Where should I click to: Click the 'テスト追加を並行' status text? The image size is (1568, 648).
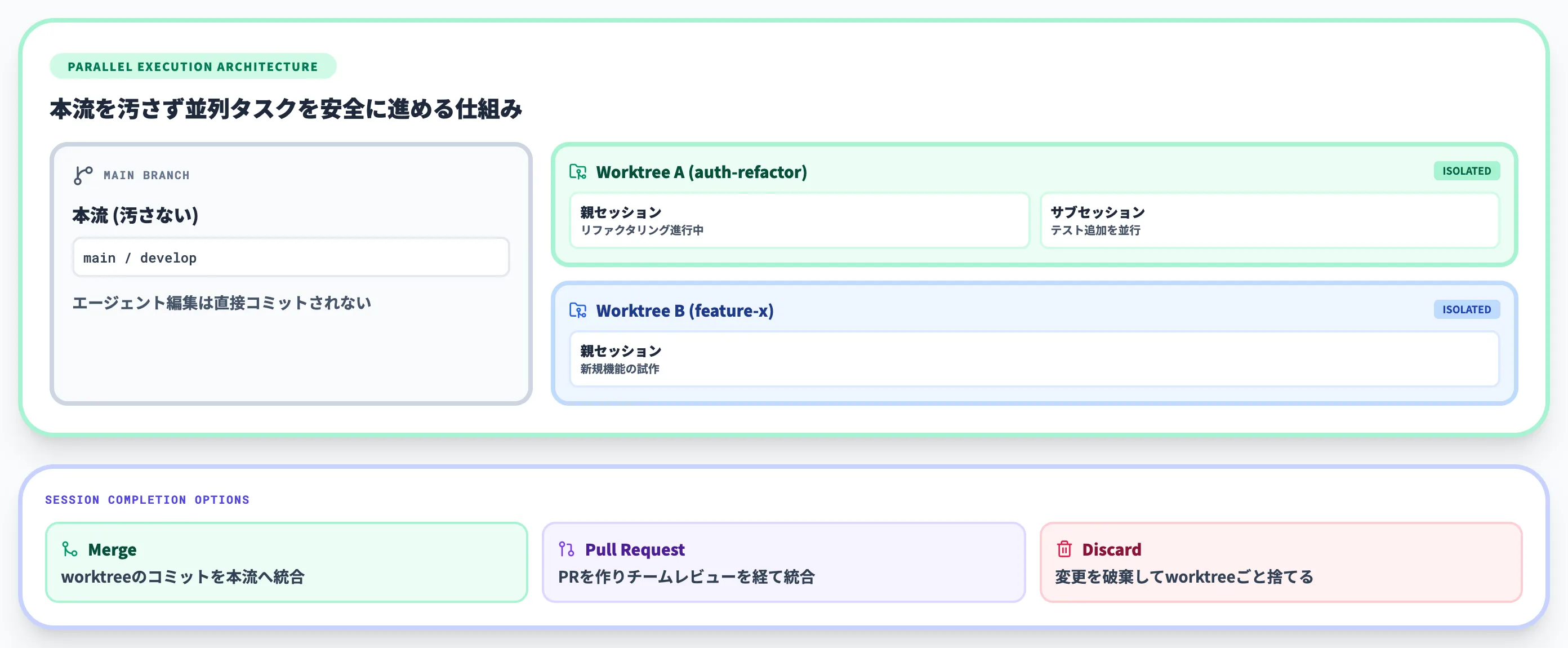point(1095,230)
